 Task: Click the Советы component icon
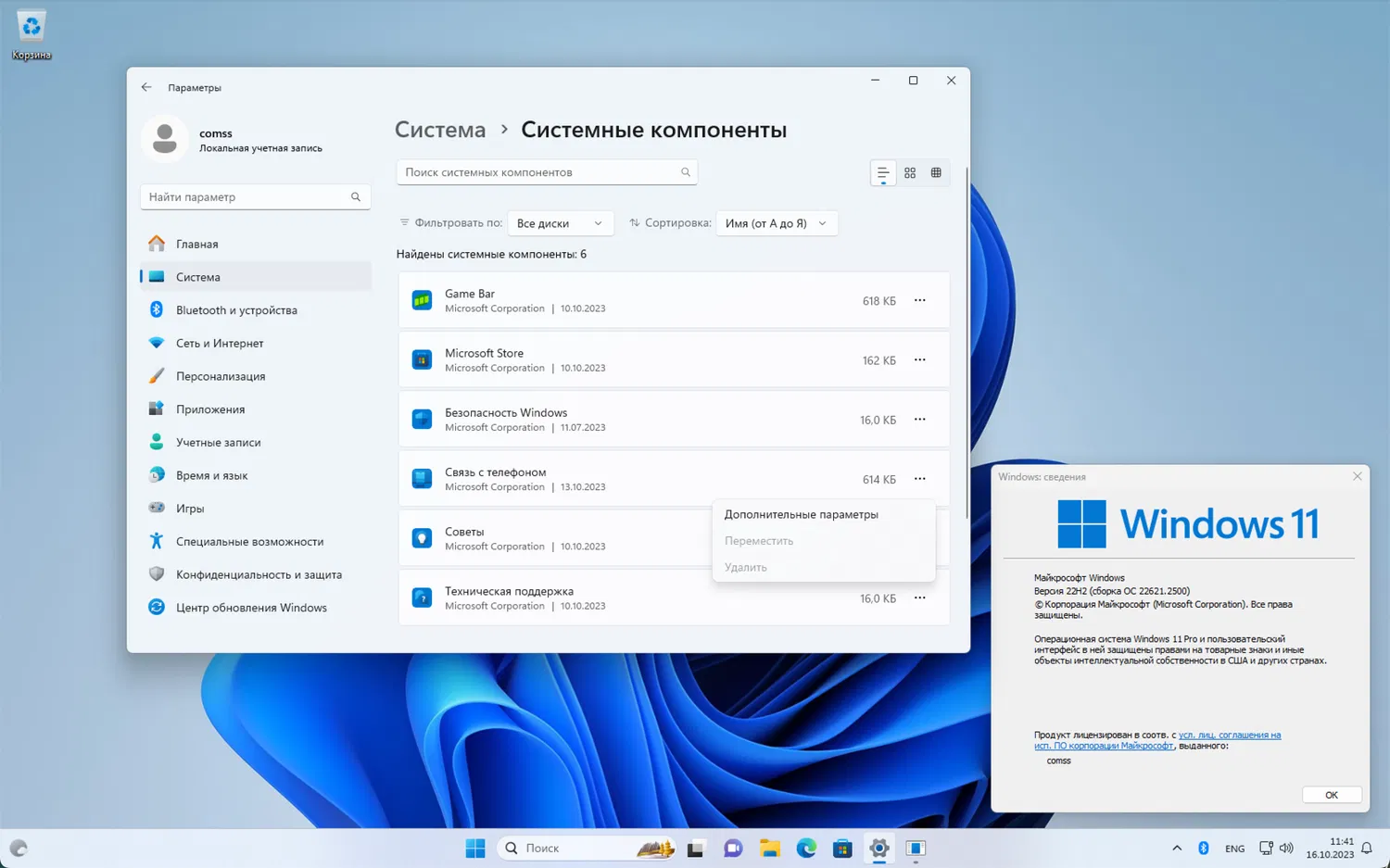[x=422, y=538]
